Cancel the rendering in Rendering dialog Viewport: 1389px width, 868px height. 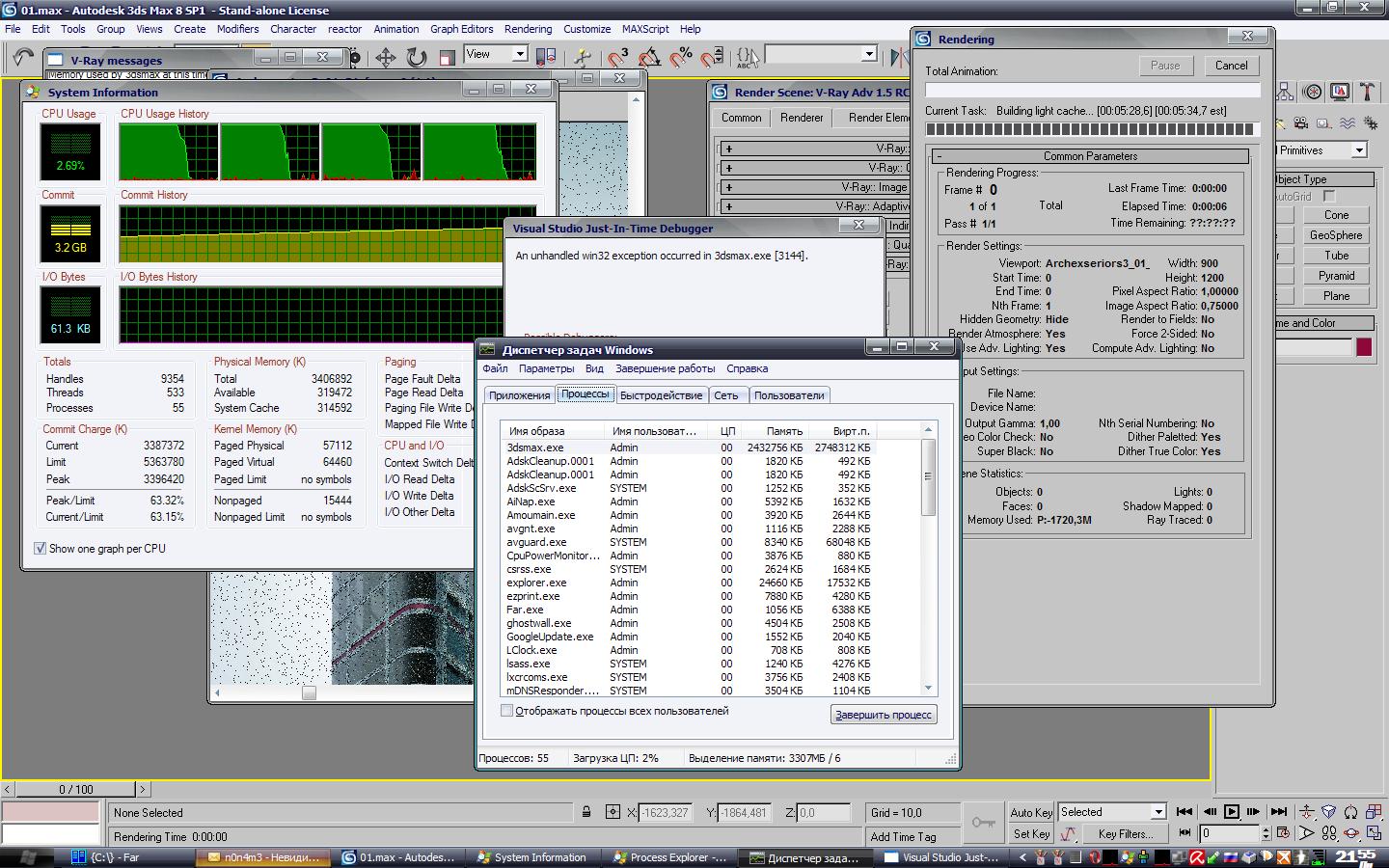pyautogui.click(x=1231, y=66)
